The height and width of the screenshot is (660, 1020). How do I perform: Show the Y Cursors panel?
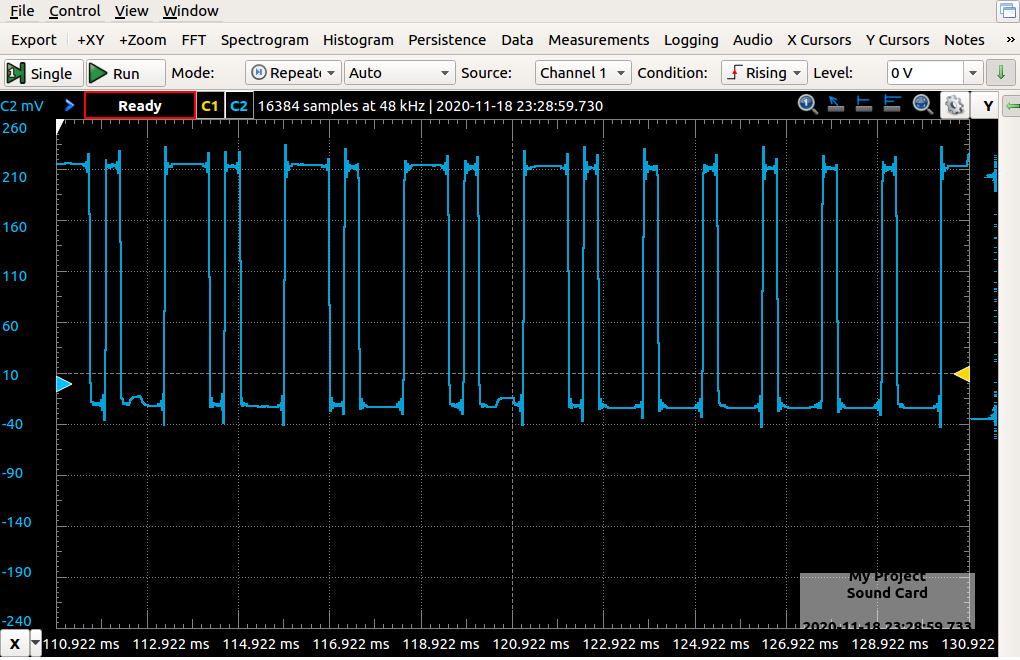point(897,40)
